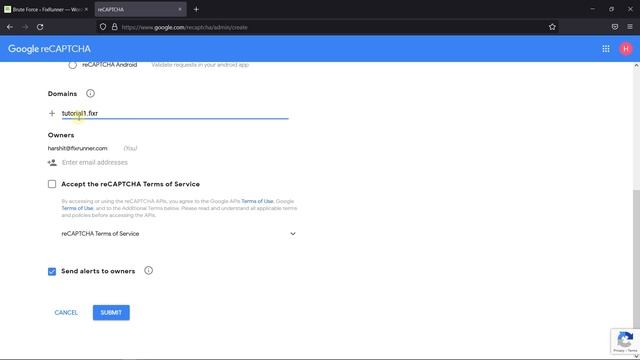Switch to the Brute Force FixRunner tab
This screenshot has width=640, height=360.
(46, 9)
